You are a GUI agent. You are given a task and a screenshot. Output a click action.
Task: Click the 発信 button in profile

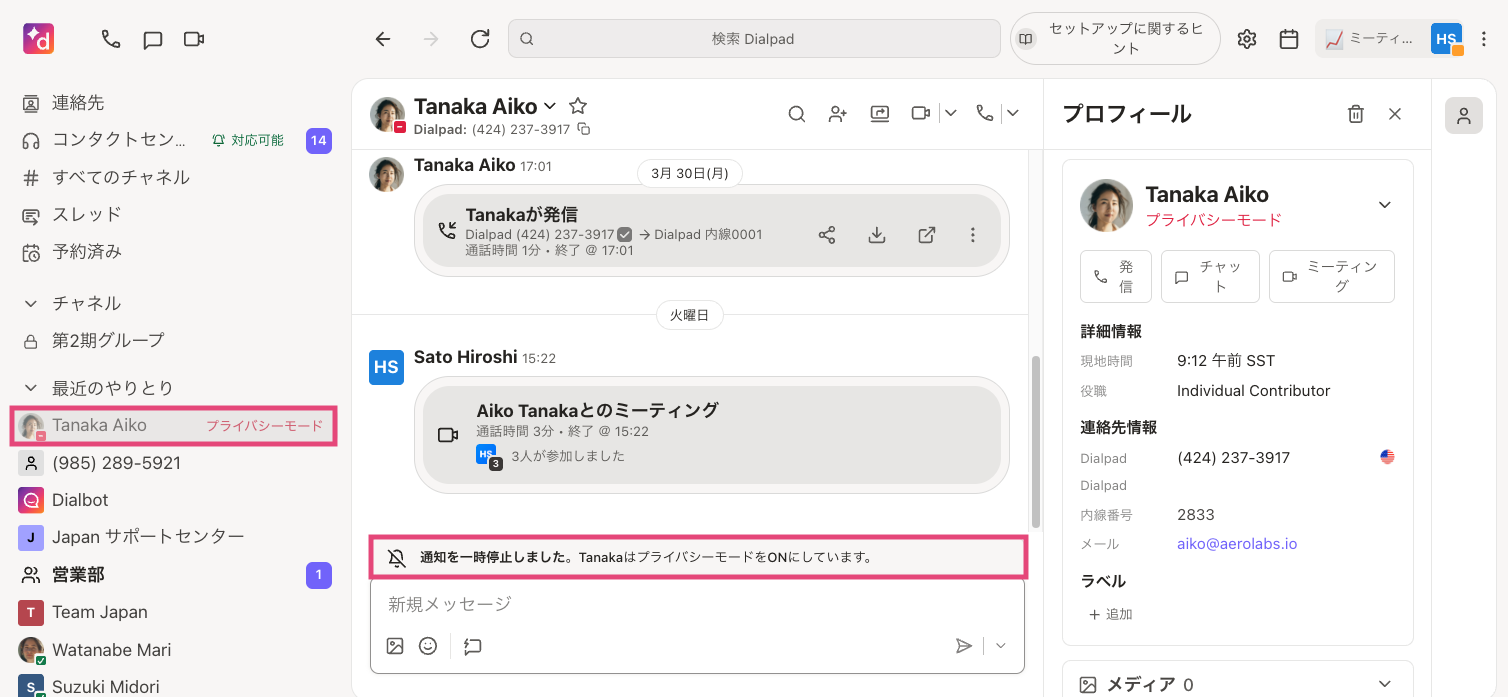pyautogui.click(x=1116, y=276)
